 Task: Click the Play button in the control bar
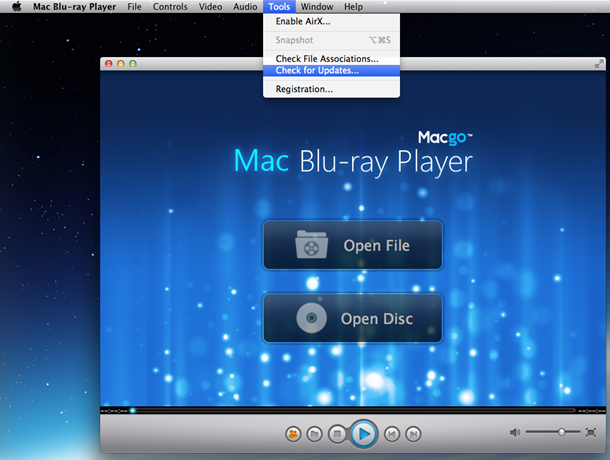tap(365, 434)
